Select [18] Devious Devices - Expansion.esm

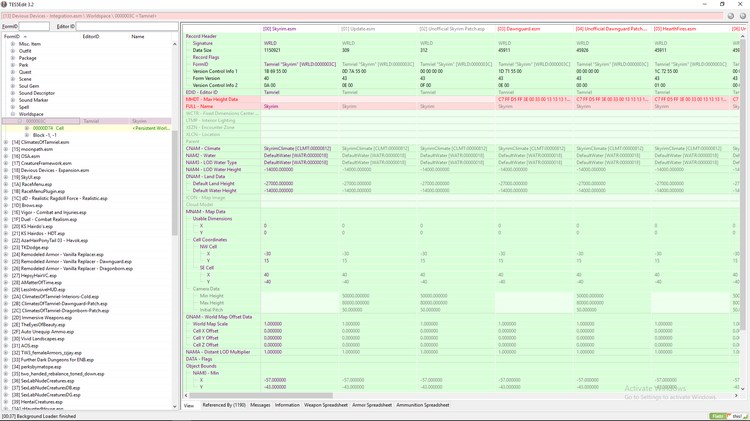pyautogui.click(x=50, y=170)
